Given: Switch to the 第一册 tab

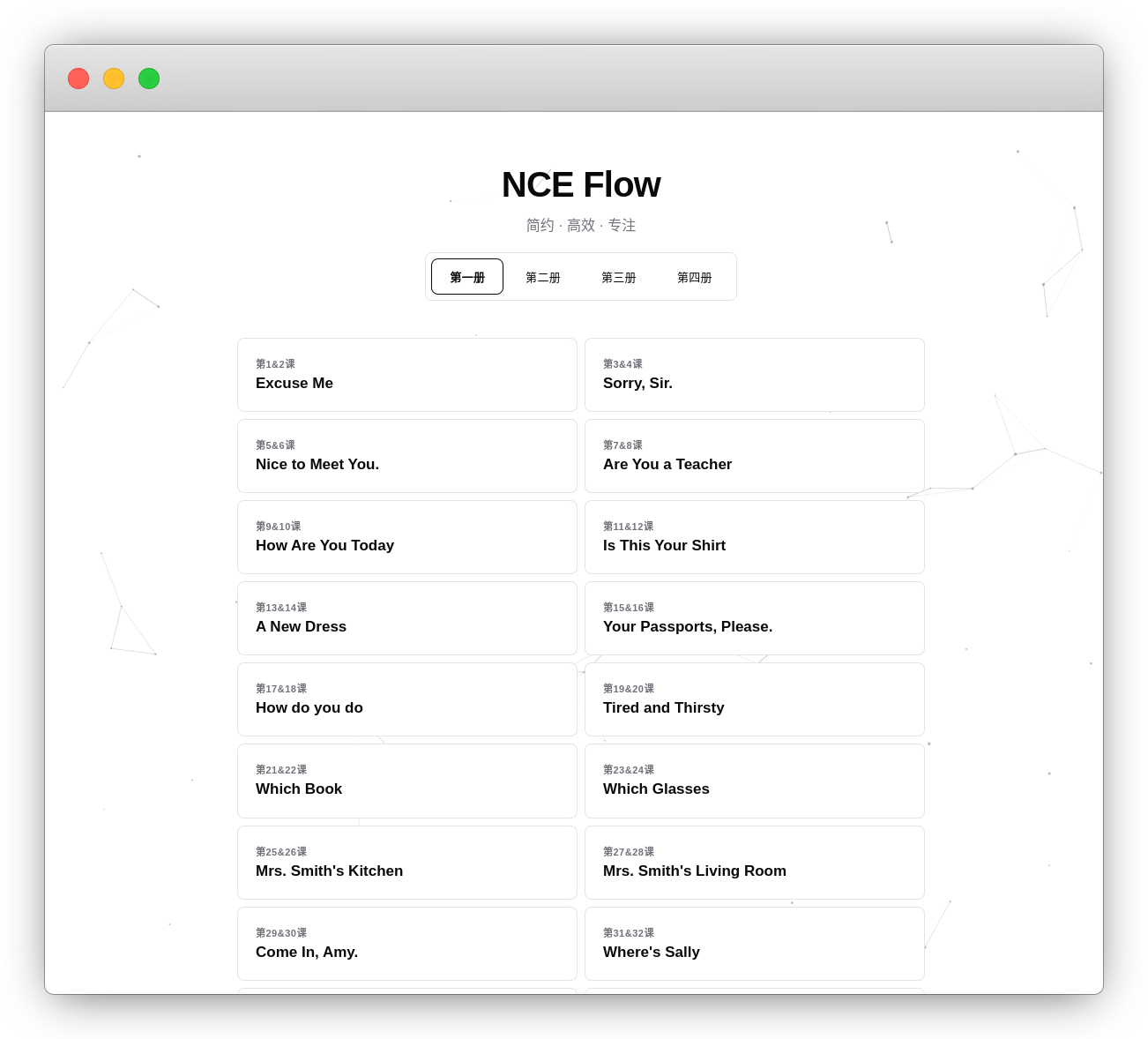Looking at the screenshot, I should pyautogui.click(x=467, y=277).
